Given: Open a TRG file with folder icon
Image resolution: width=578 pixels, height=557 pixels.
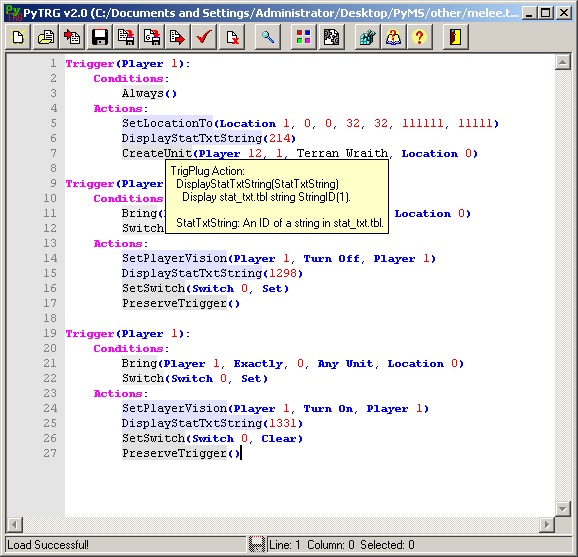Looking at the screenshot, I should pos(45,37).
